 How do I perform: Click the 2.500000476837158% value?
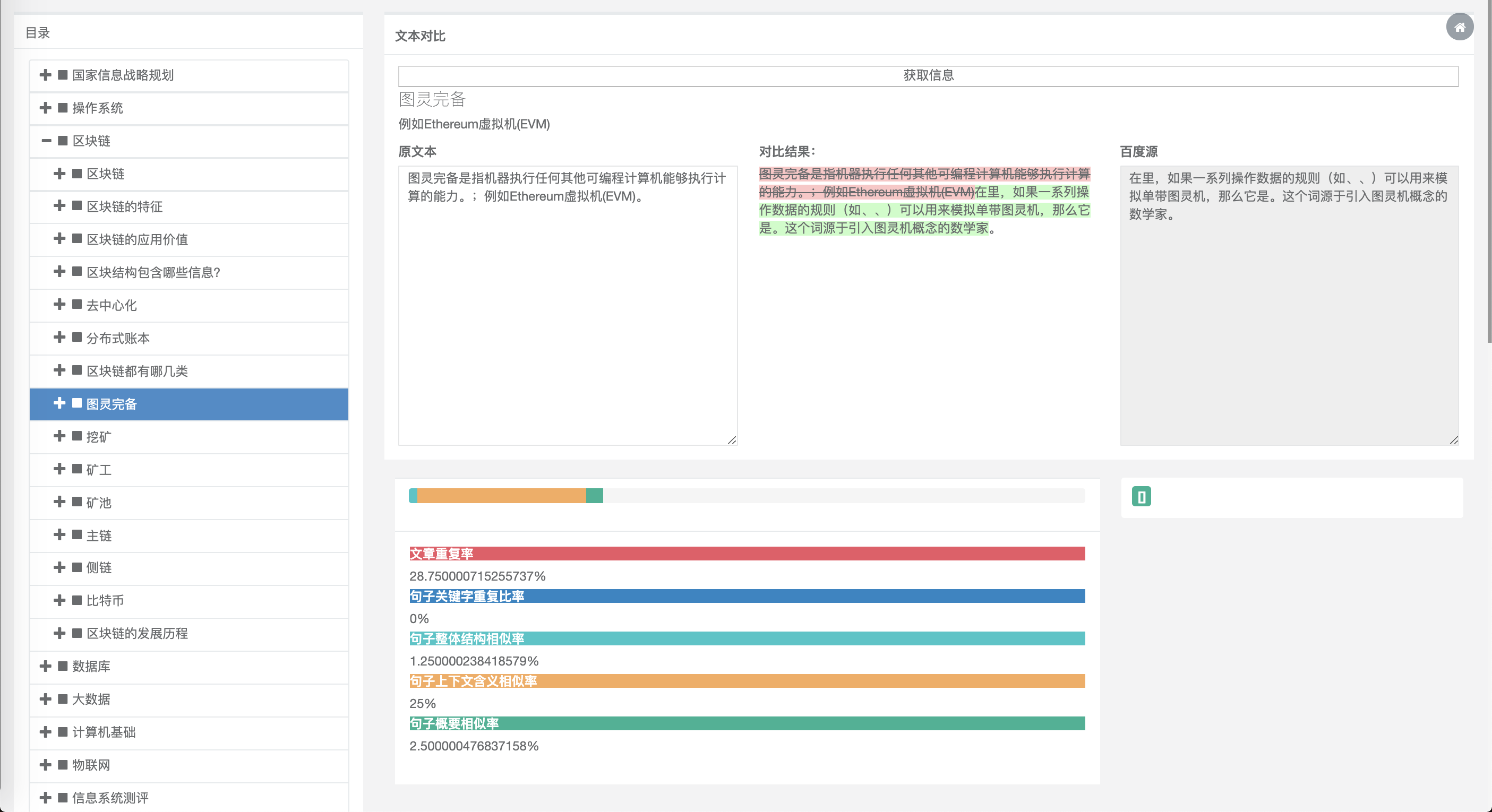click(x=474, y=746)
